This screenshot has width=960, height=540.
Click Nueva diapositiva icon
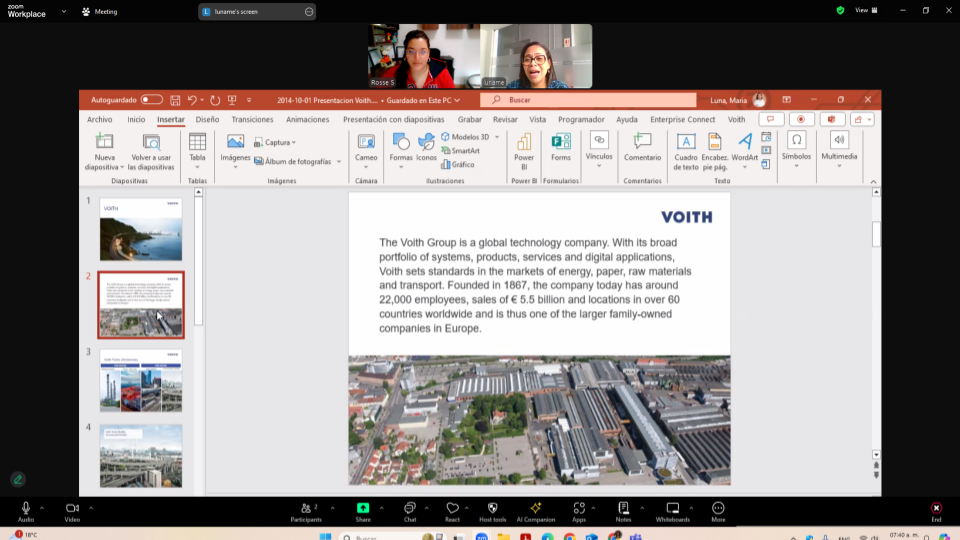pyautogui.click(x=104, y=142)
